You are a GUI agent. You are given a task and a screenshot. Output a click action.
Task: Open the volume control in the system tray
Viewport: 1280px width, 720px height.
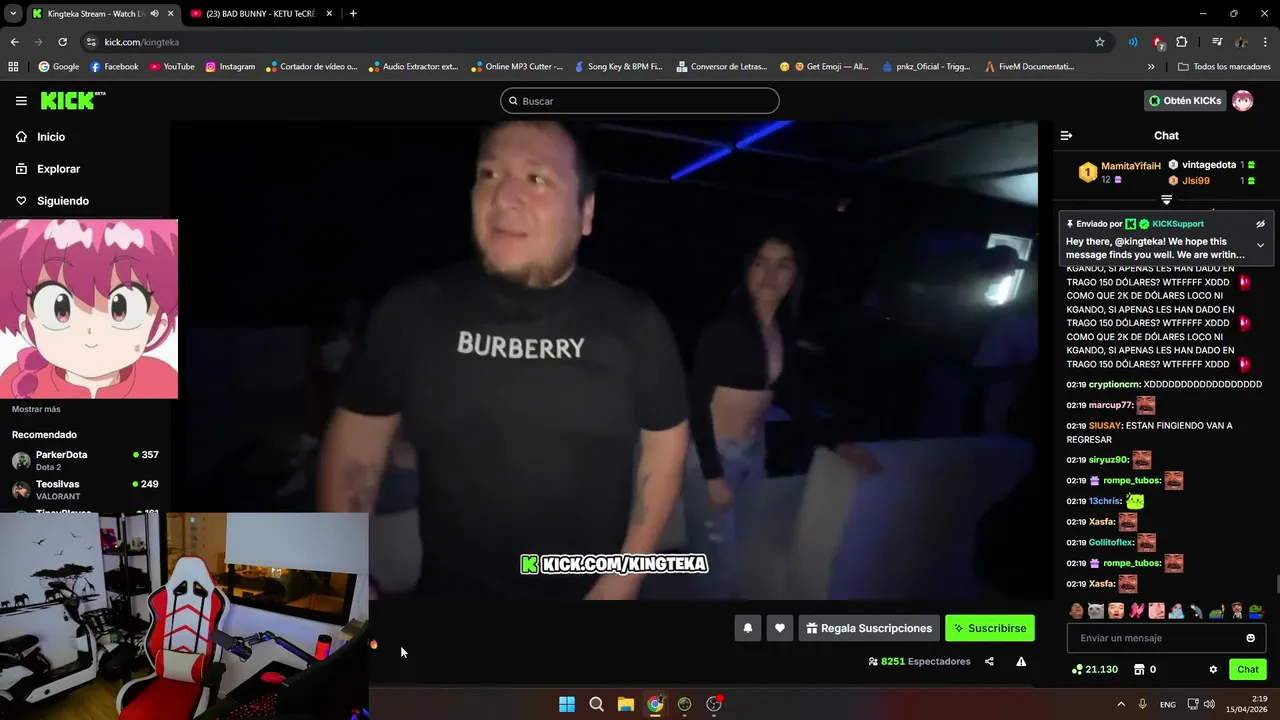1209,704
